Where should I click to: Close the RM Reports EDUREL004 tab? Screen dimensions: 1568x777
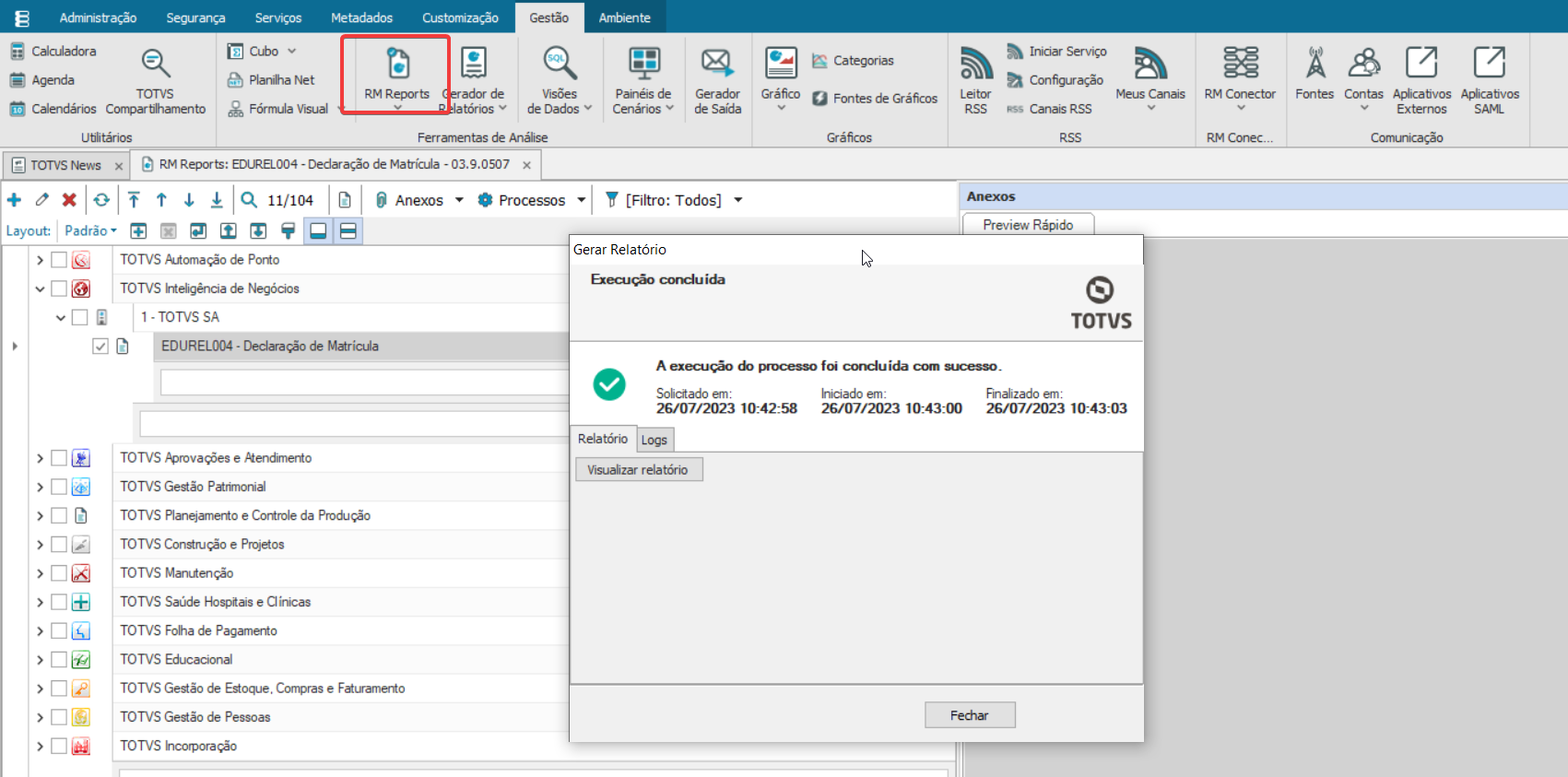526,165
